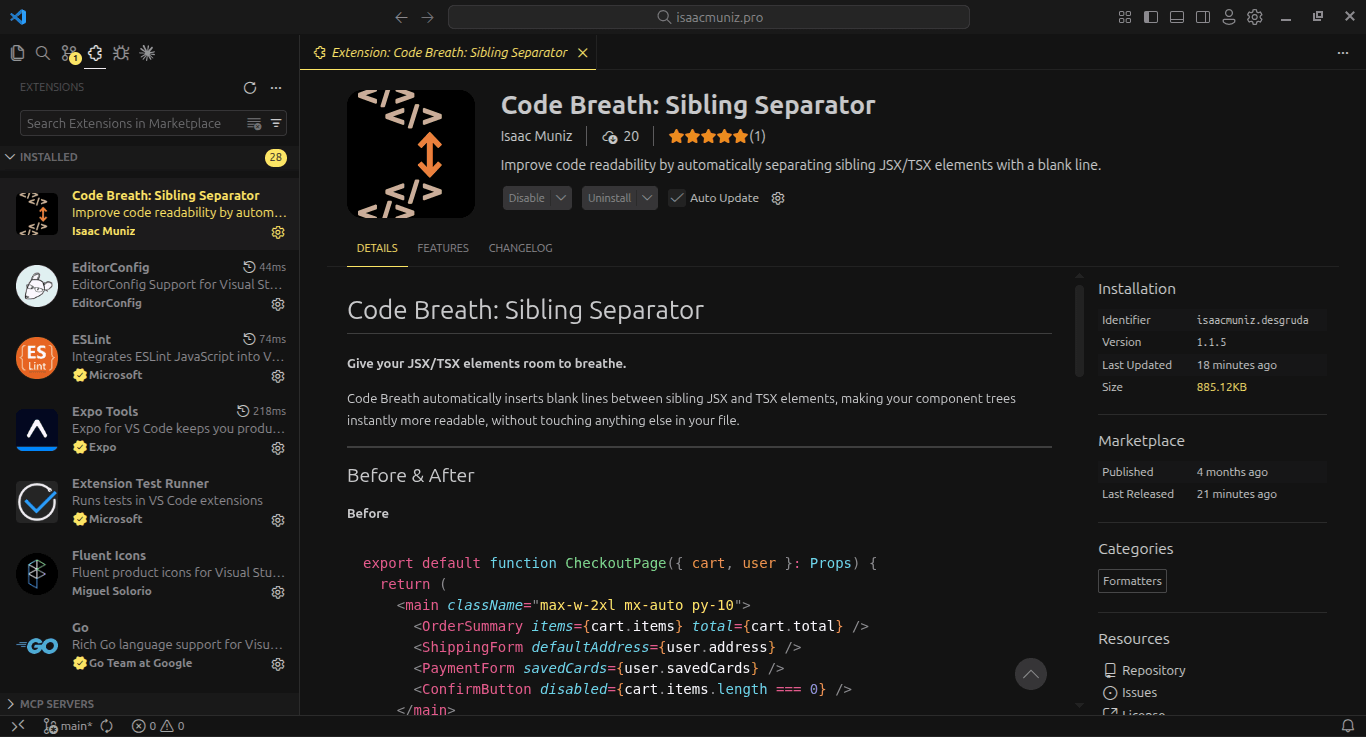Click the isaacmuniz.desgruda identifier value
This screenshot has width=1366, height=737.
point(1252,320)
